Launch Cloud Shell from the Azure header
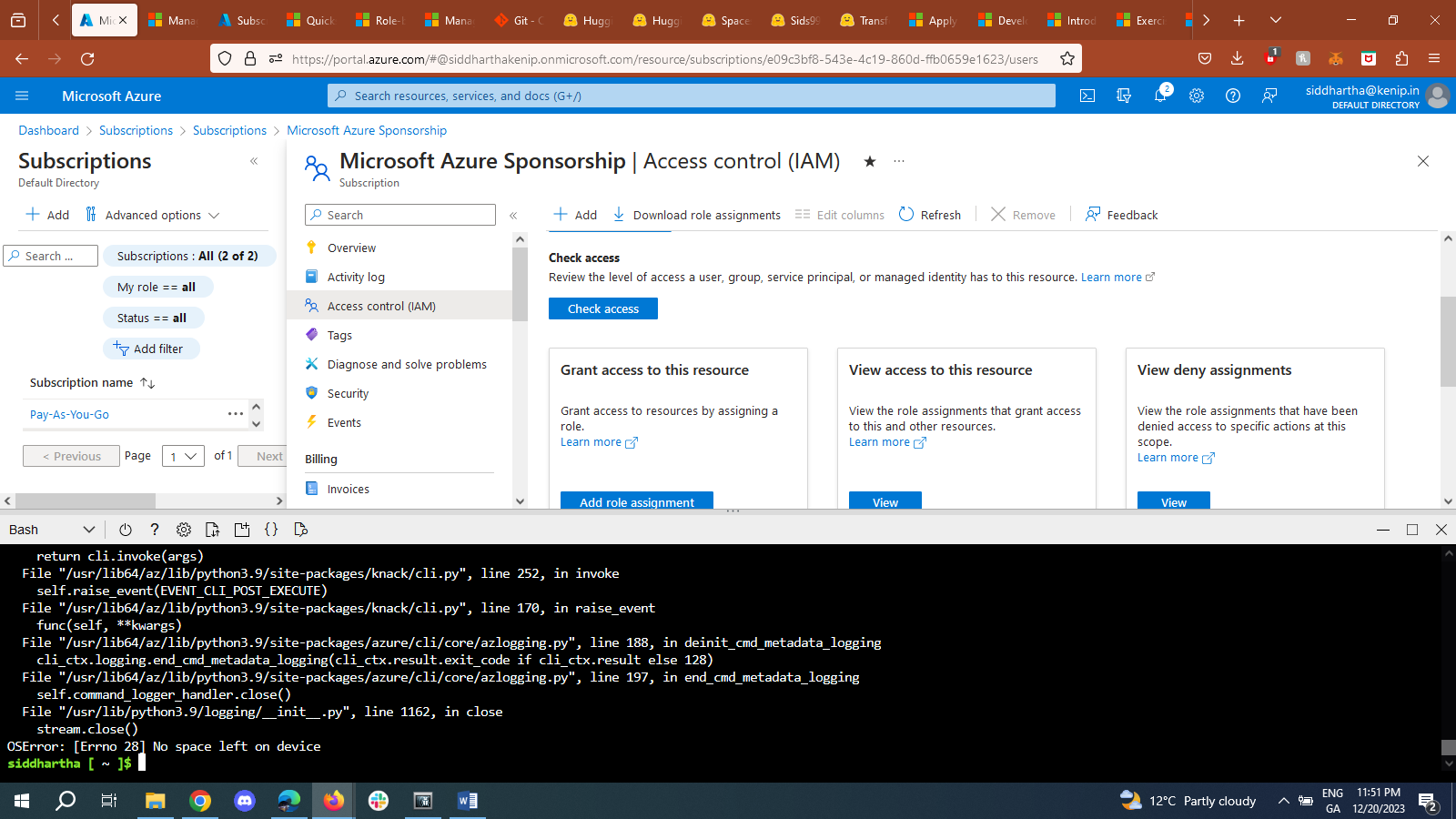Screen dimensions: 1456x819 pyautogui.click(x=1087, y=96)
